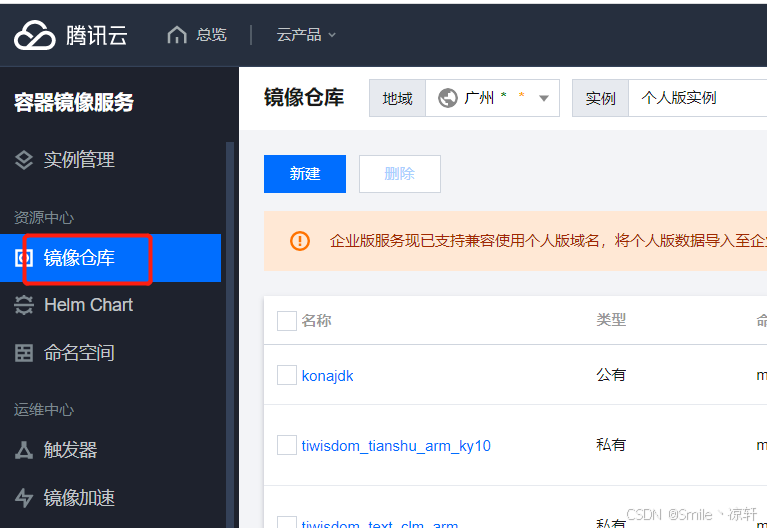Go to 总览 overview in top bar
Screen dimensions: 767x528
(x=211, y=35)
